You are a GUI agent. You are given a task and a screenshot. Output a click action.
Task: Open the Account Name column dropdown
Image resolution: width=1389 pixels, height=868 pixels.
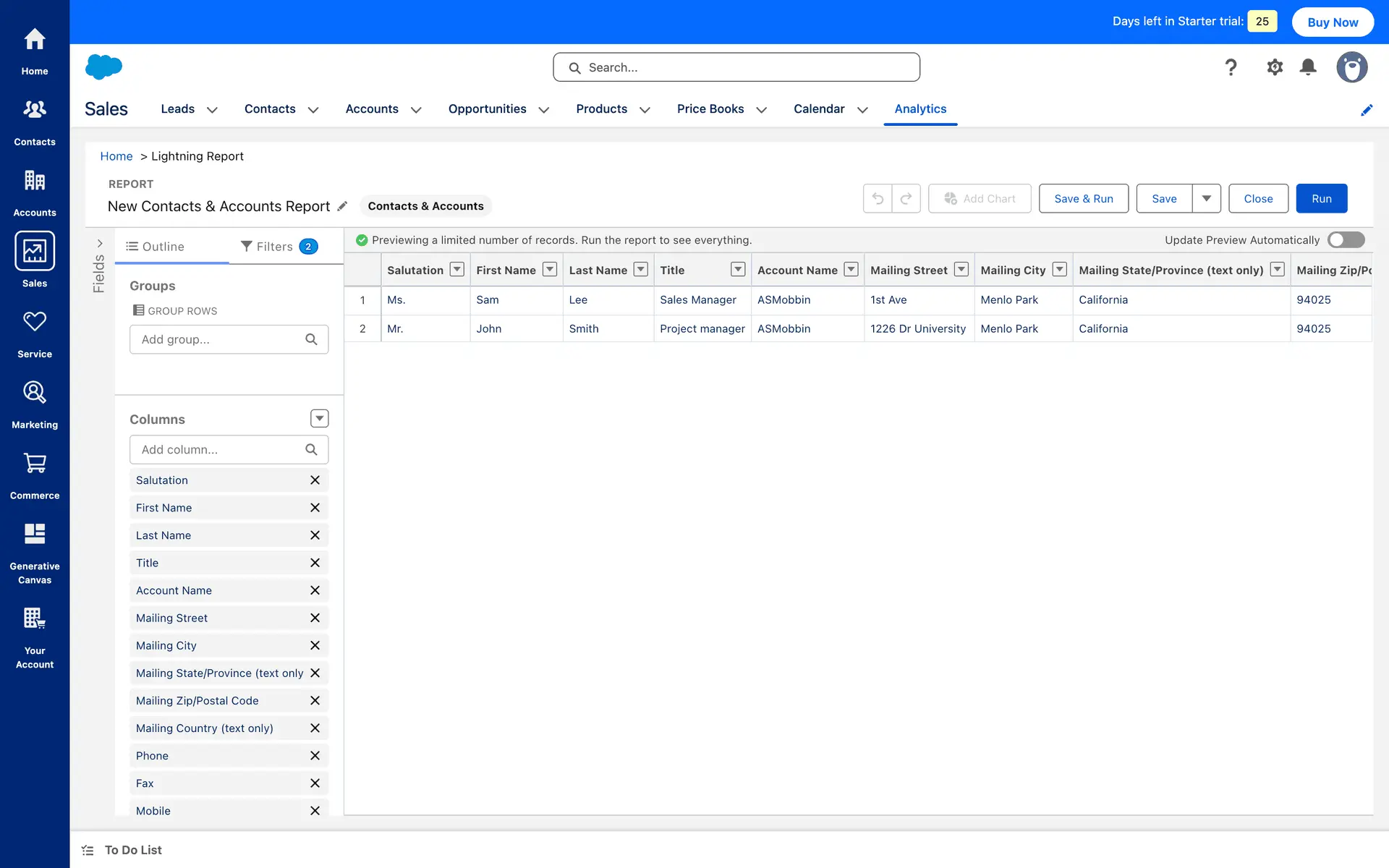(851, 270)
